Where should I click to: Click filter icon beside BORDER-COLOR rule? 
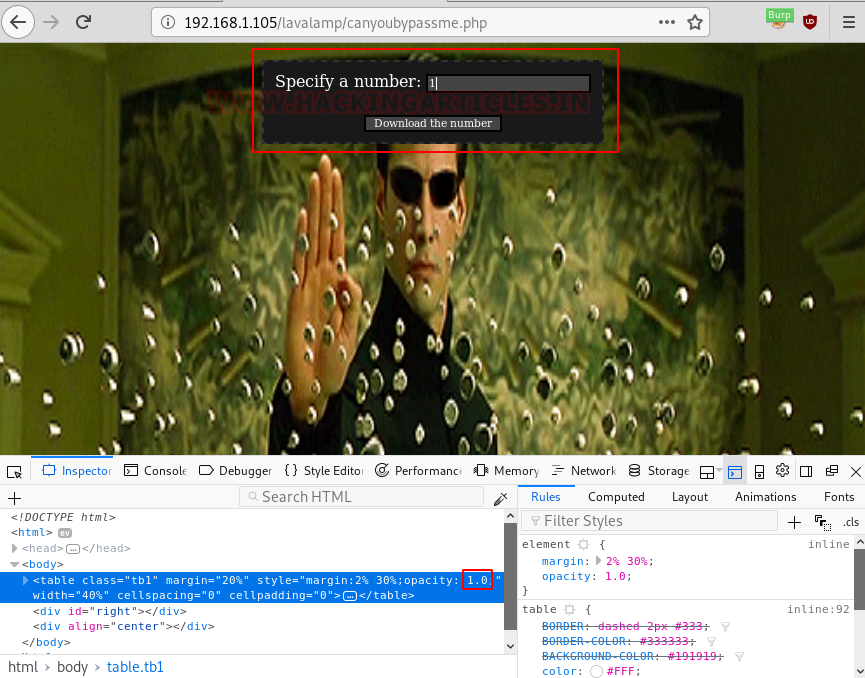pyautogui.click(x=712, y=642)
